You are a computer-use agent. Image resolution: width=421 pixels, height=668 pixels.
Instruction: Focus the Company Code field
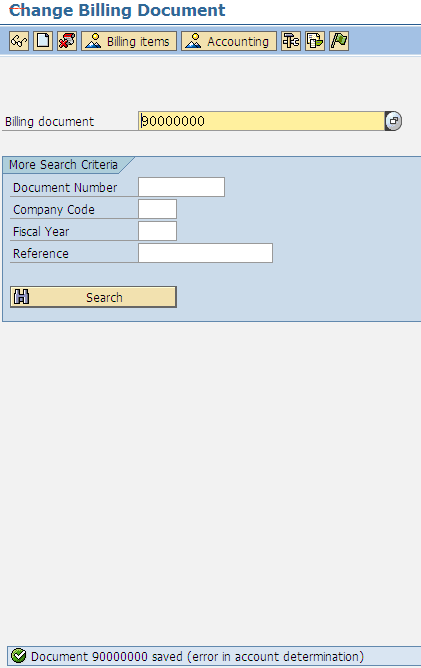[x=157, y=209]
